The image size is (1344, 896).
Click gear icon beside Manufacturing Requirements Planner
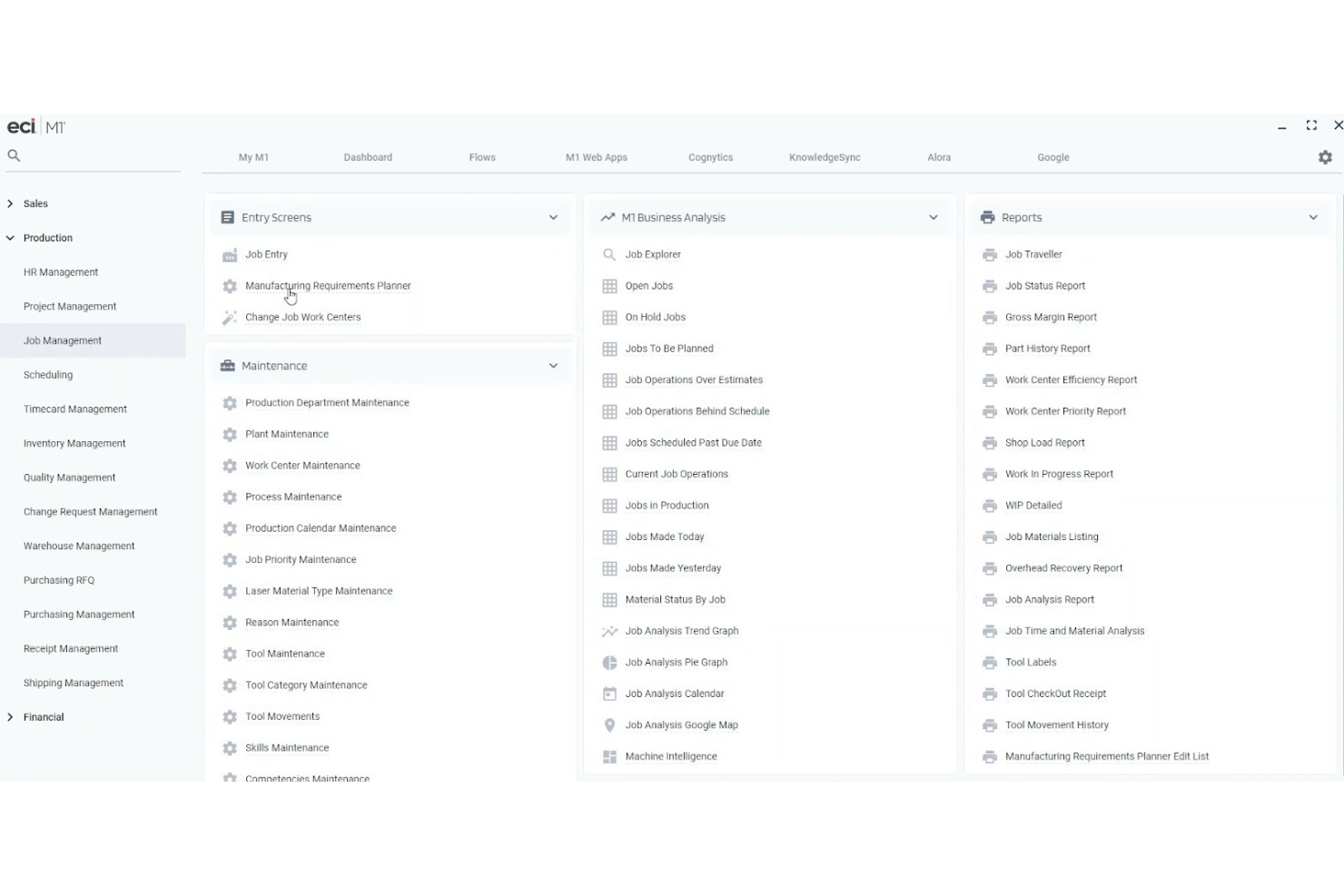(x=230, y=286)
